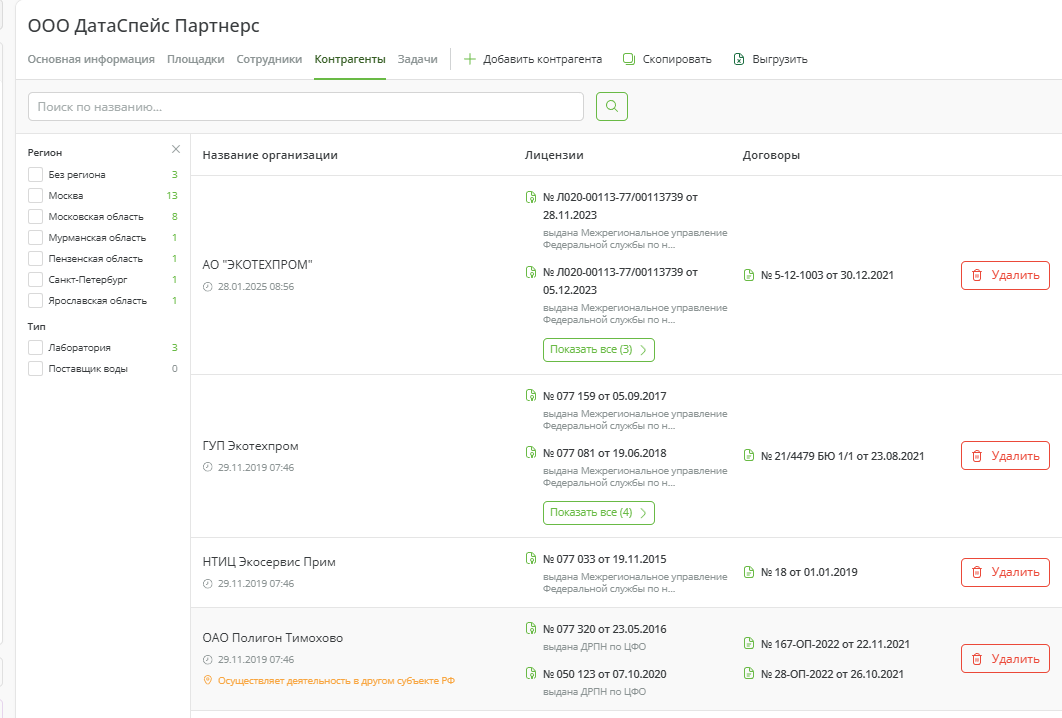Click the Excel export icon next to Выгрузить
1062x718 pixels.
coord(739,59)
